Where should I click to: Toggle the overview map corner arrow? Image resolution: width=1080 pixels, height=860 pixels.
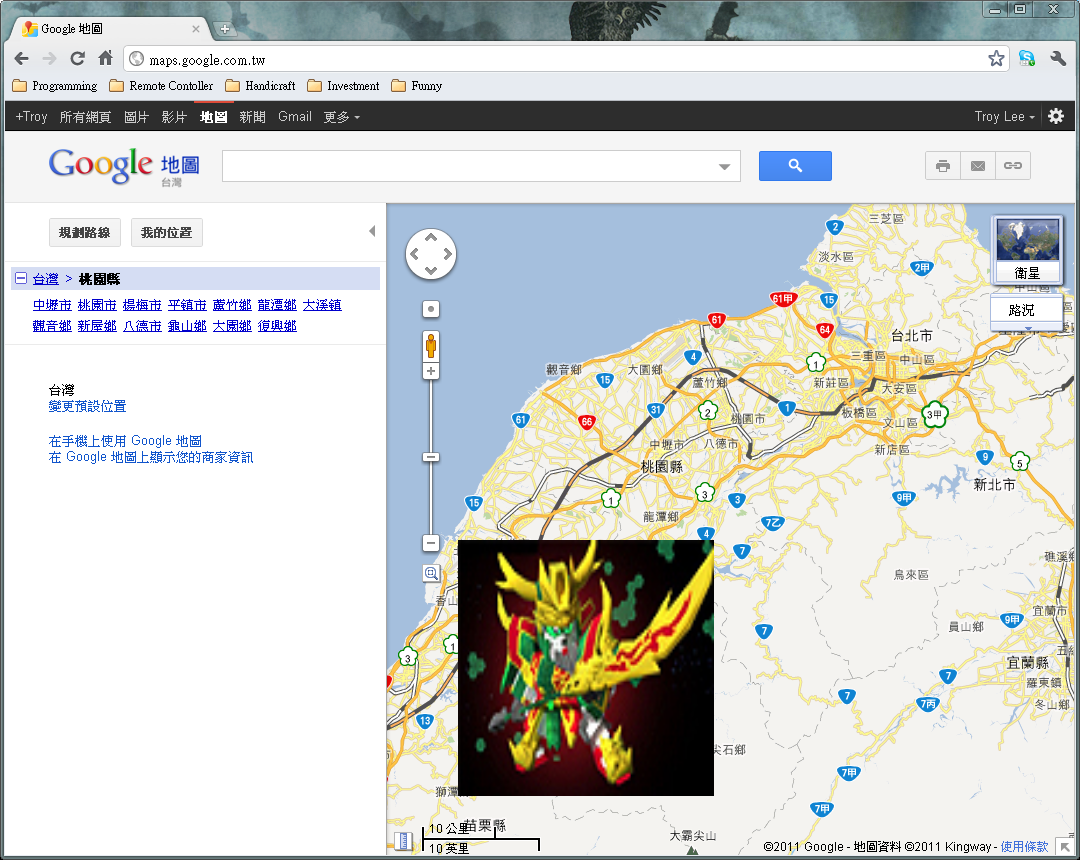click(x=1064, y=846)
